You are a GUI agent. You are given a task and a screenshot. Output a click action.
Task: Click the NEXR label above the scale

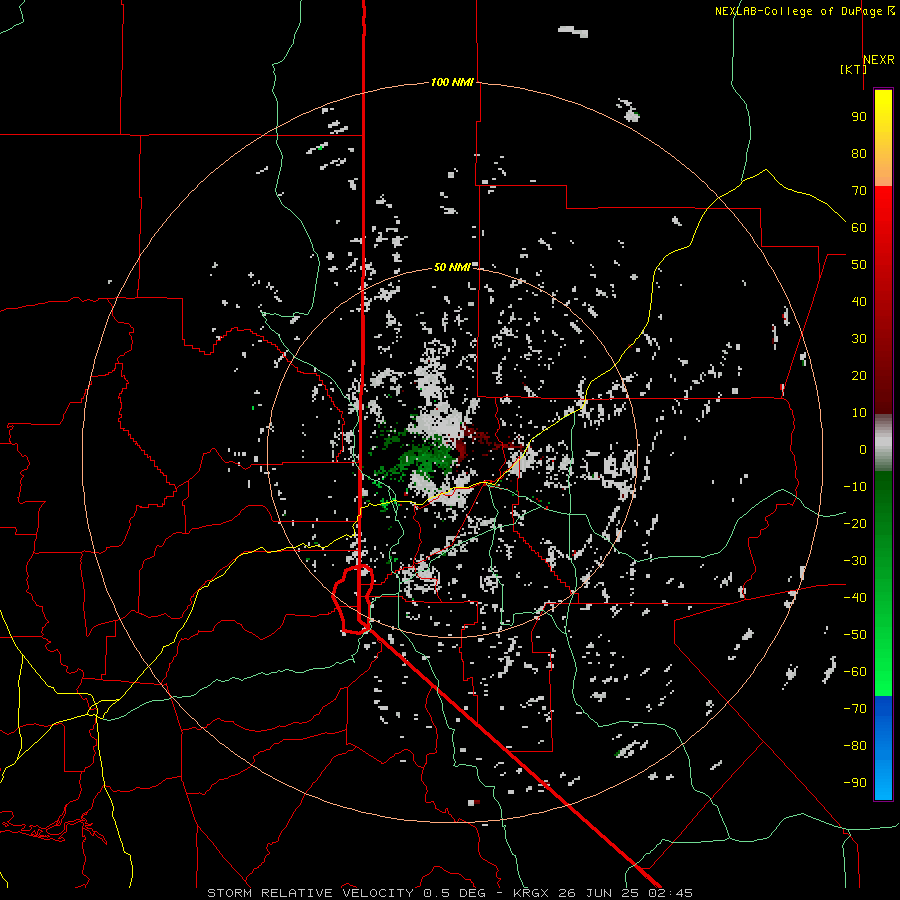tap(879, 60)
